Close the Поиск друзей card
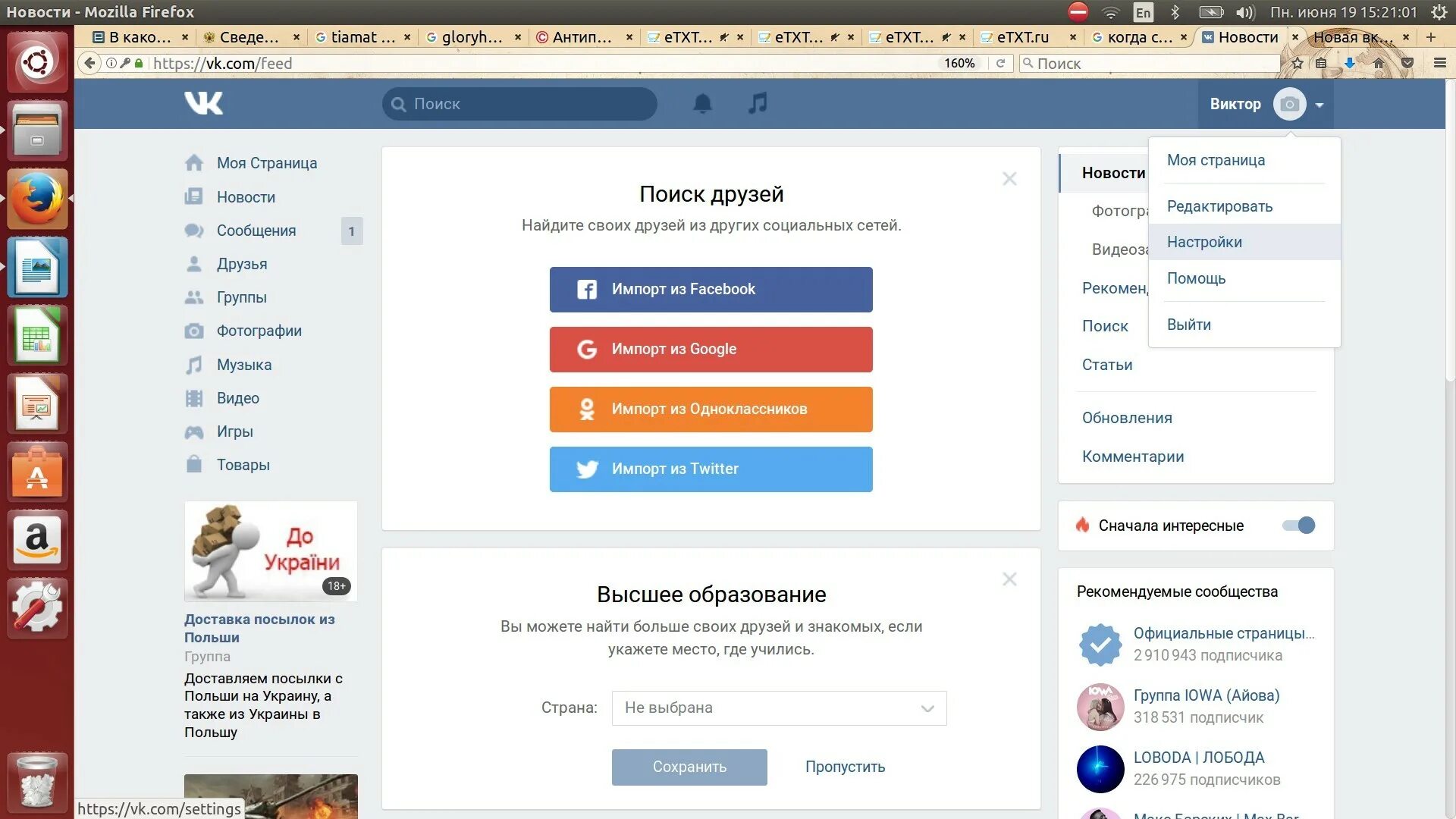Image resolution: width=1456 pixels, height=819 pixels. (1009, 179)
